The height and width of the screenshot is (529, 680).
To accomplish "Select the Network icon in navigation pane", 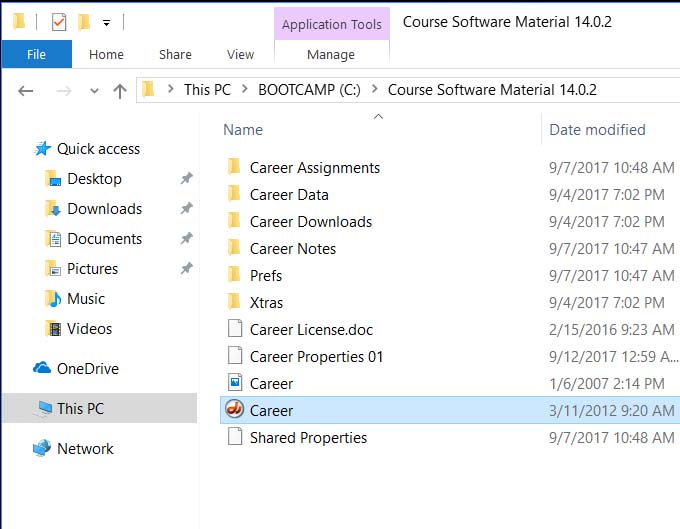I will tap(42, 448).
